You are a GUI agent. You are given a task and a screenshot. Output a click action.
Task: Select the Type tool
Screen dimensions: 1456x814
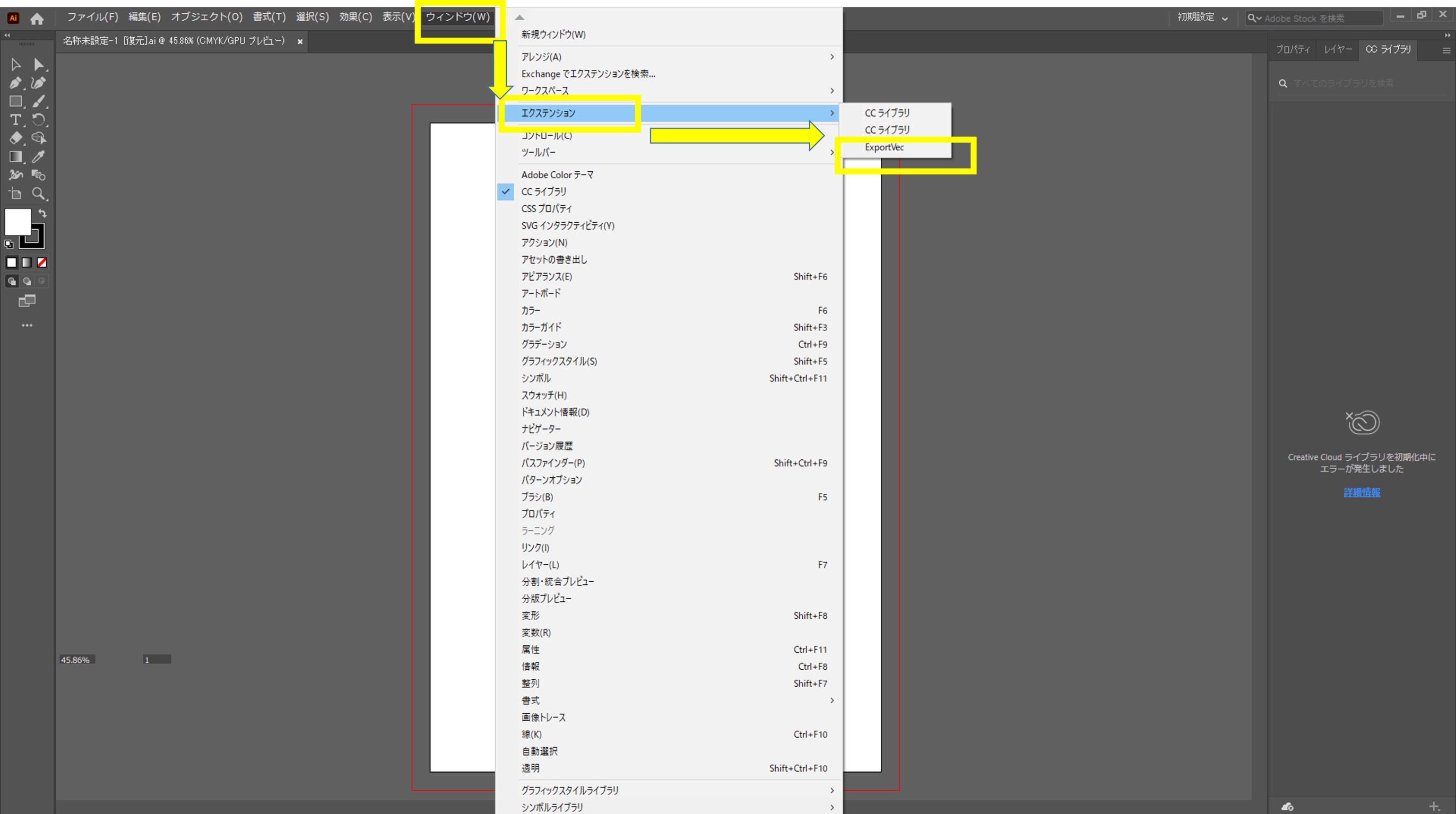click(16, 120)
